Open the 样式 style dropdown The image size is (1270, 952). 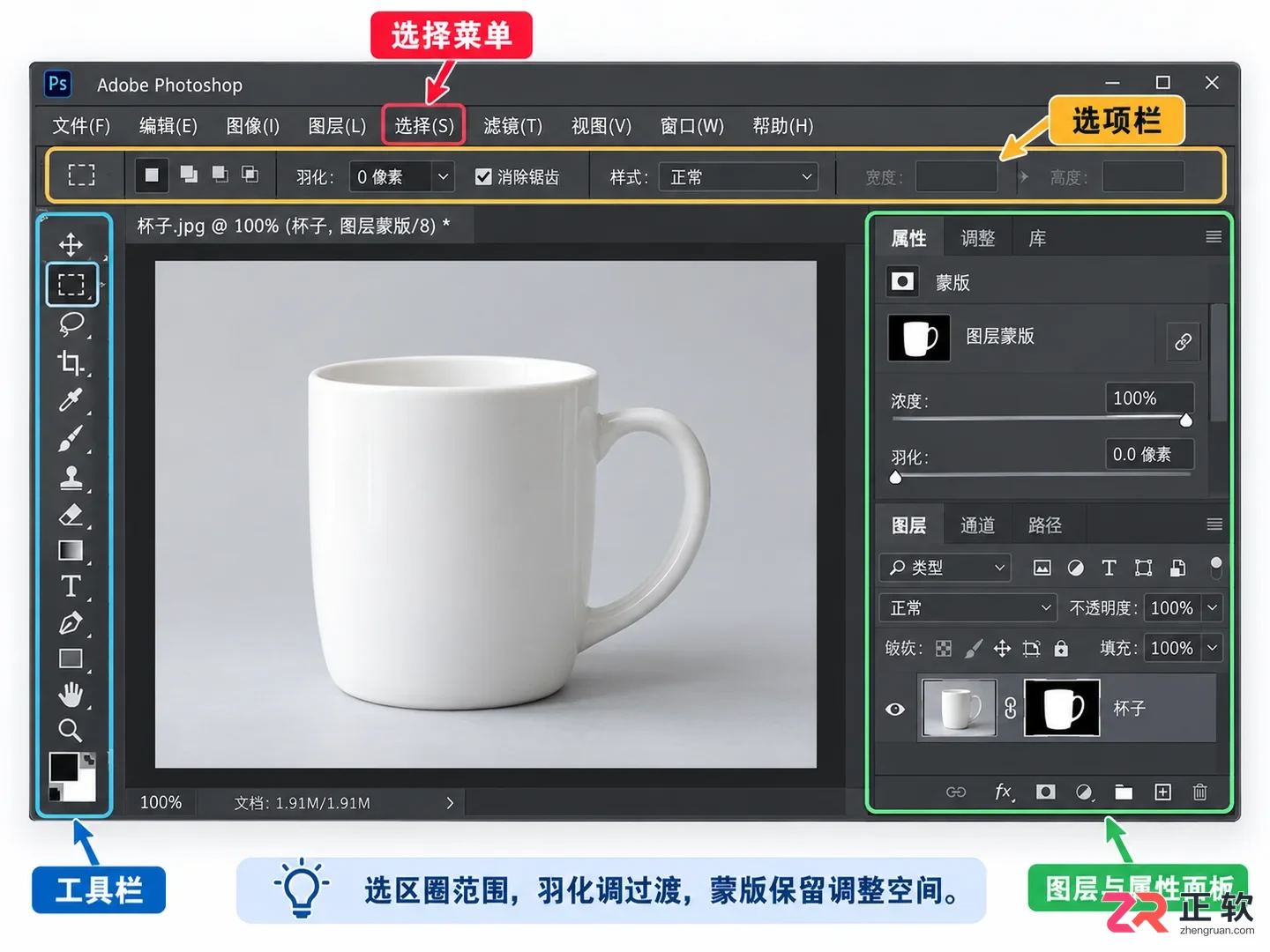(738, 176)
